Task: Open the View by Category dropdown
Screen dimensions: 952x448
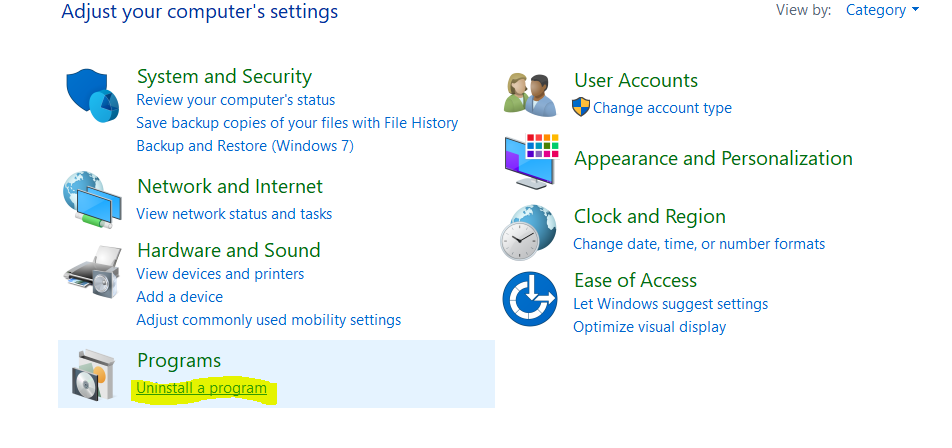Action: click(882, 11)
